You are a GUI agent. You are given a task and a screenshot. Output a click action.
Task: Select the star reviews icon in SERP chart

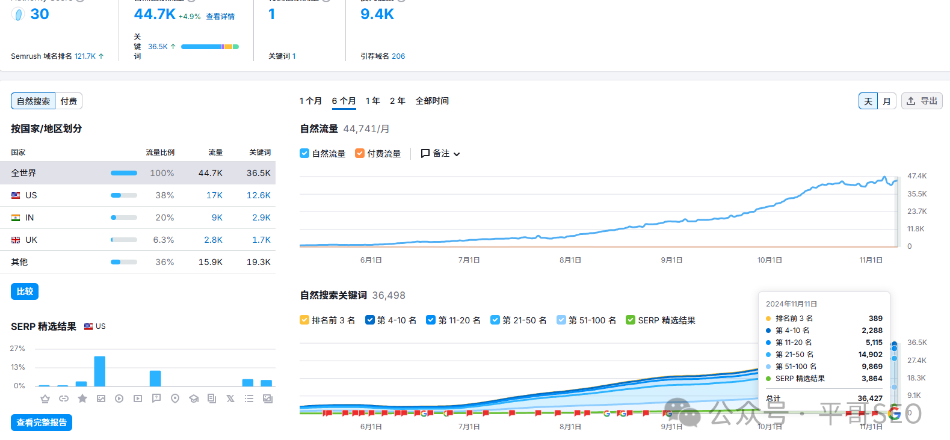pyautogui.click(x=82, y=398)
